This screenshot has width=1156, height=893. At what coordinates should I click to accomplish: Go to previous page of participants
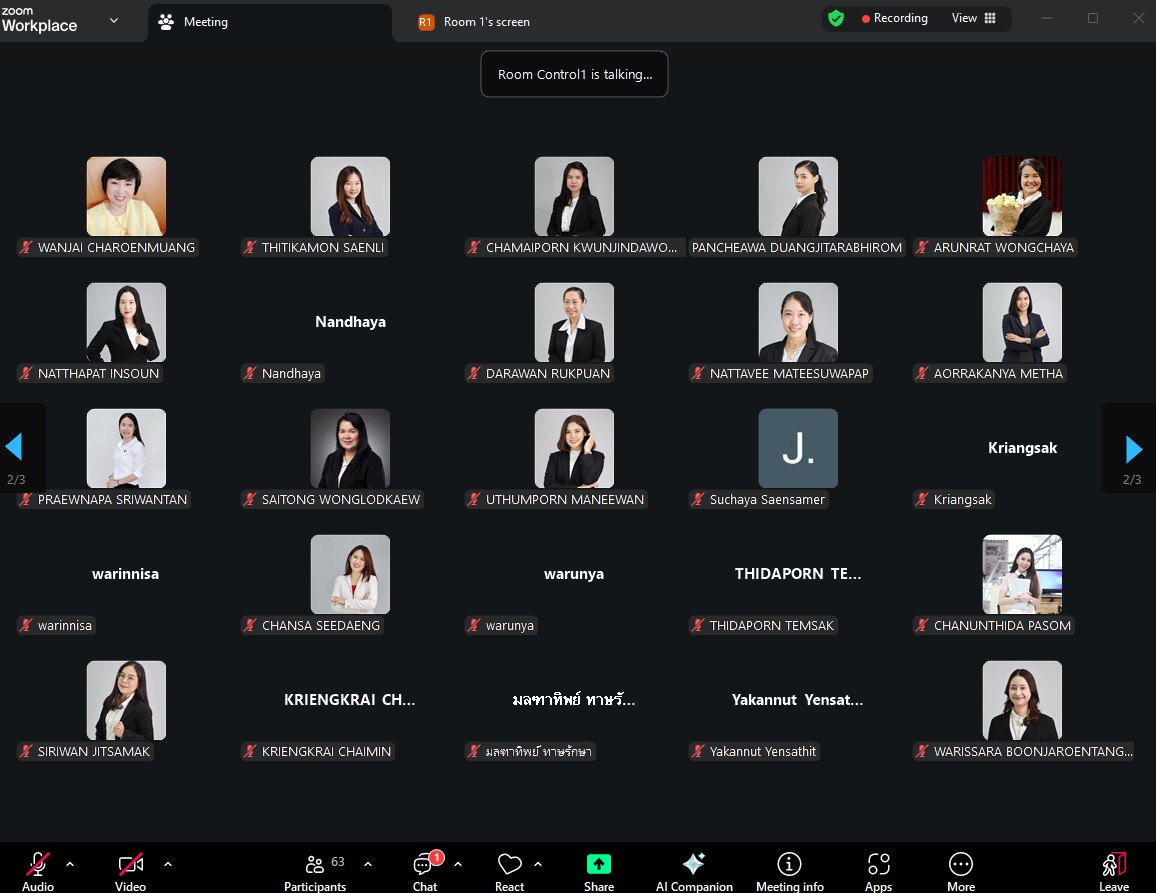(14, 447)
